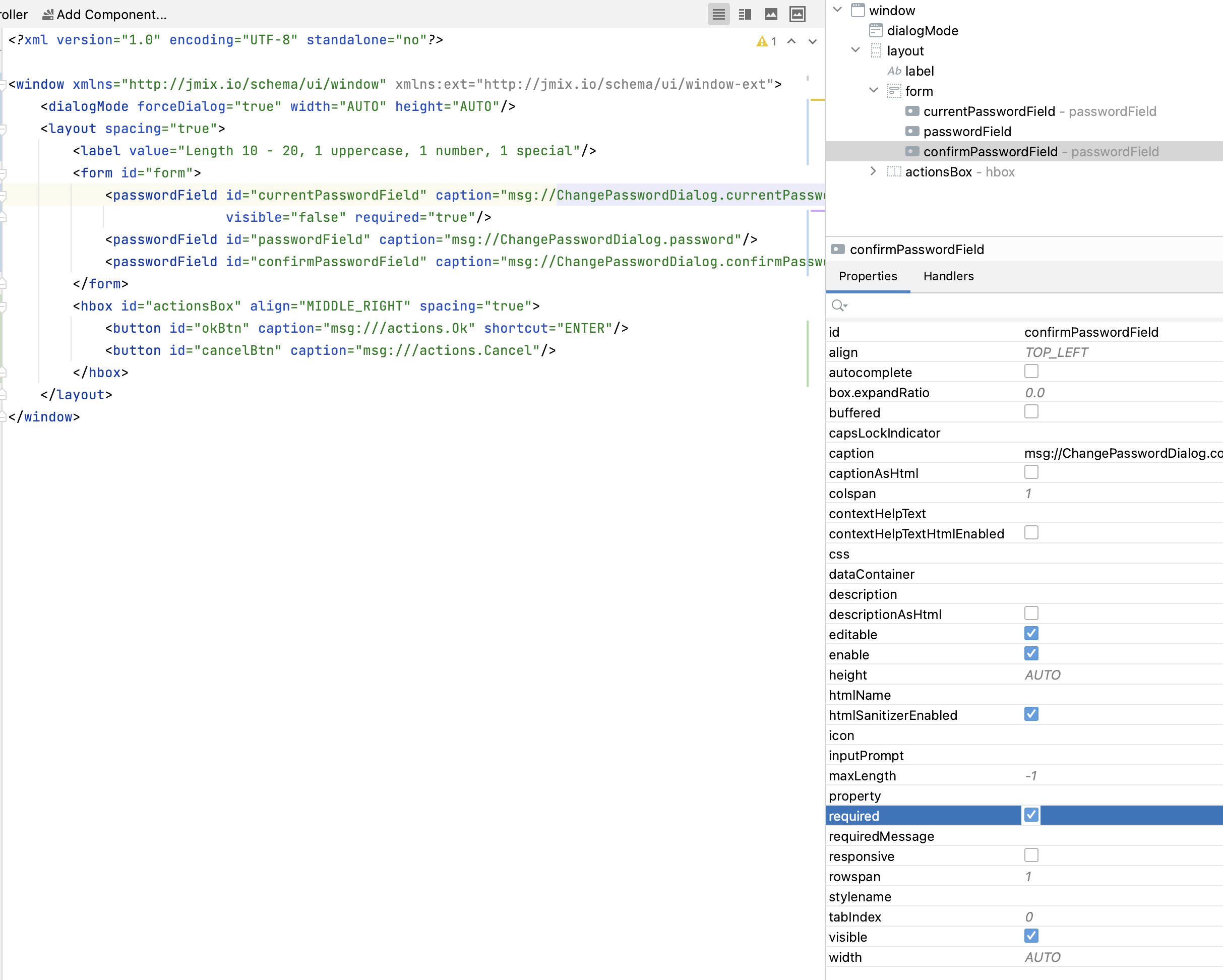Image resolution: width=1223 pixels, height=980 pixels.
Task: Uncheck the visible checkbox
Action: [1031, 936]
